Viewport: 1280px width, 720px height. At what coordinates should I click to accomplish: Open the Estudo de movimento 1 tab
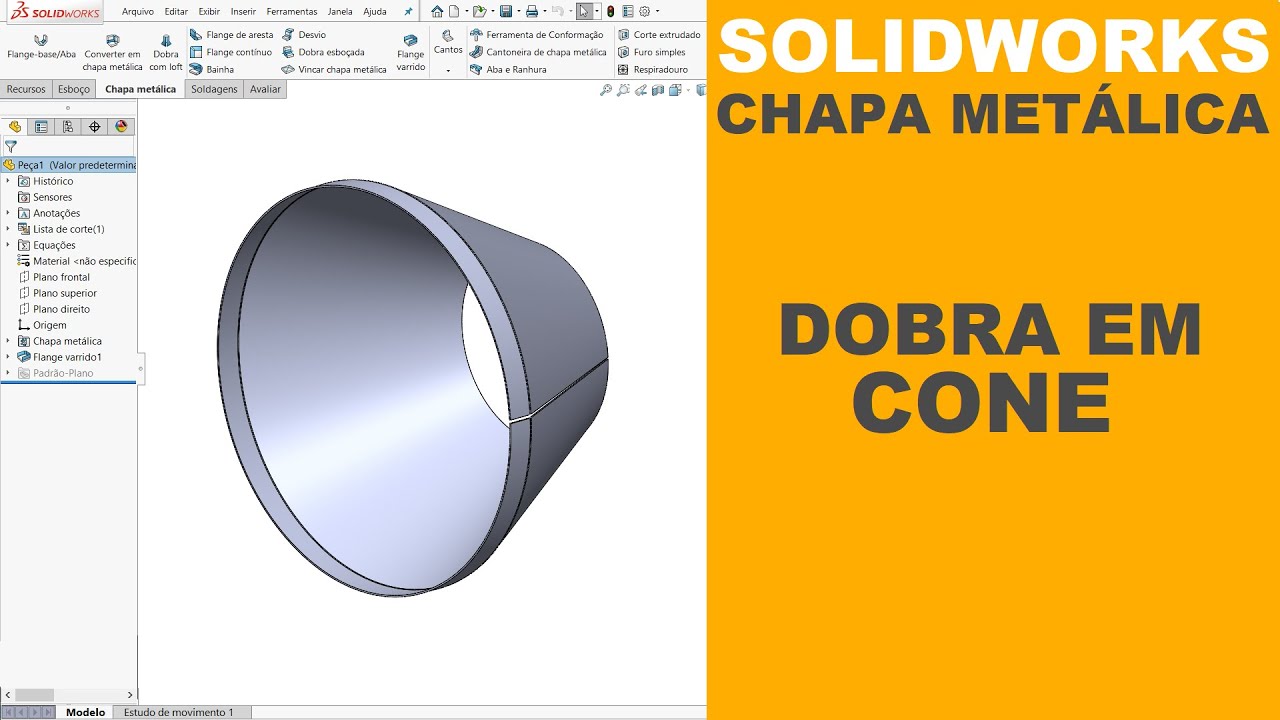(x=178, y=712)
